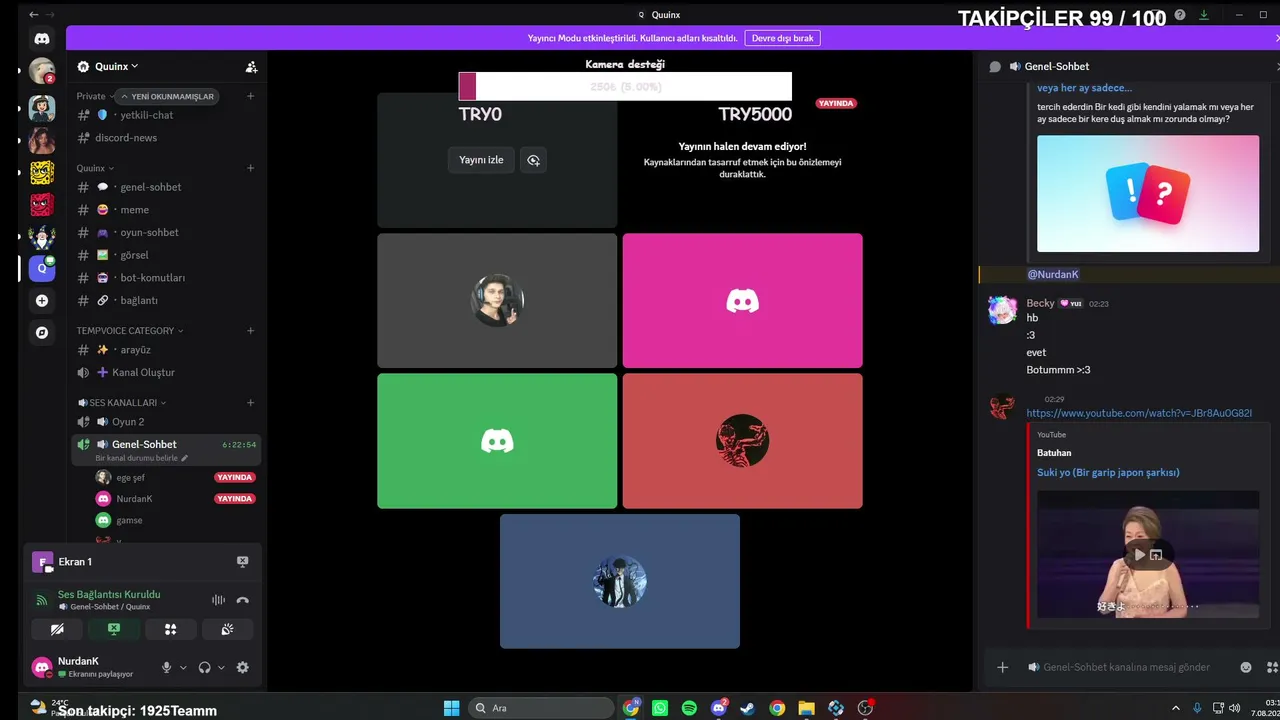
Task: Open the pop-out stream icon beside Yayını izle
Action: (x=533, y=160)
